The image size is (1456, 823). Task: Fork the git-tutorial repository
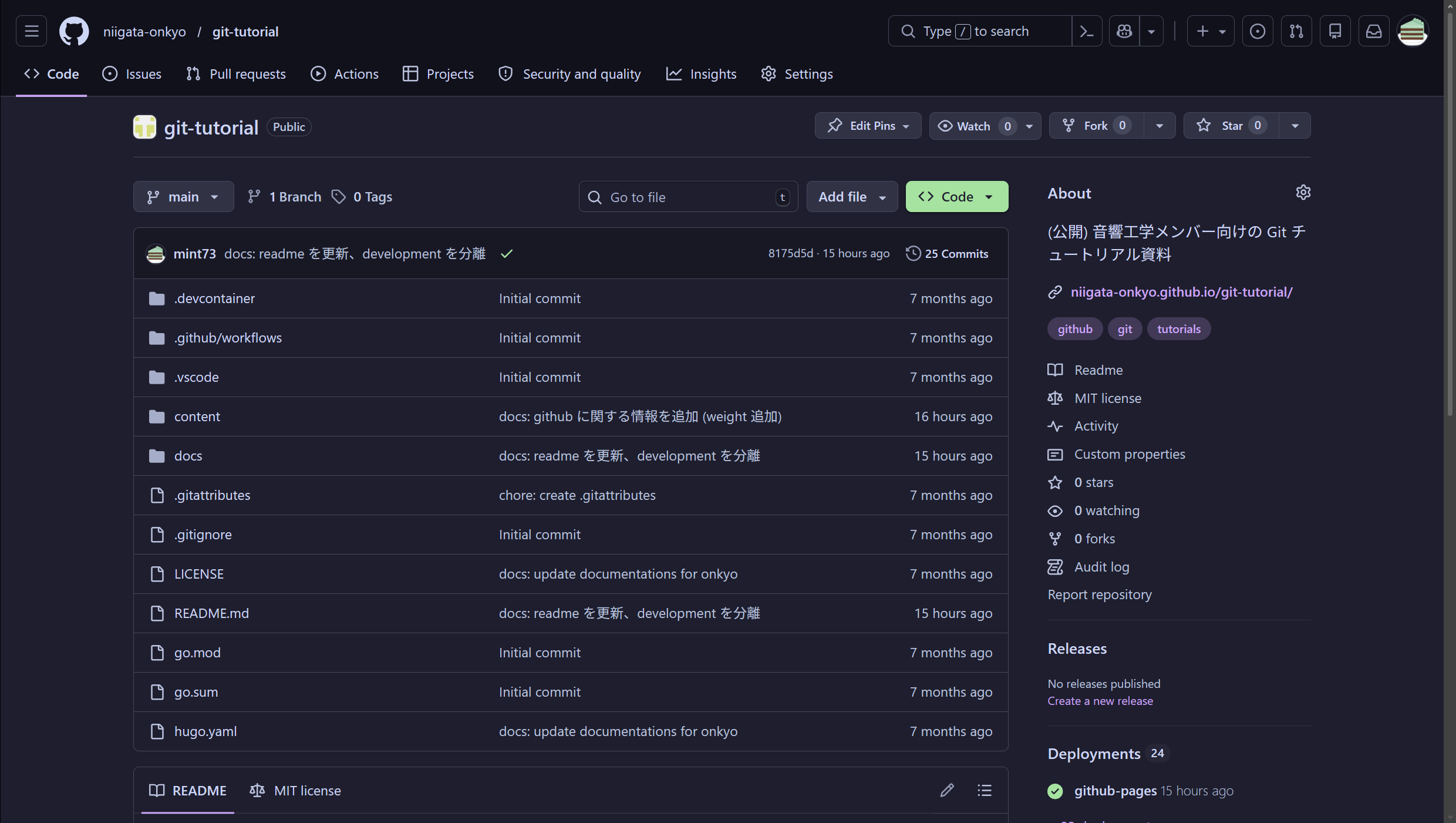1096,126
